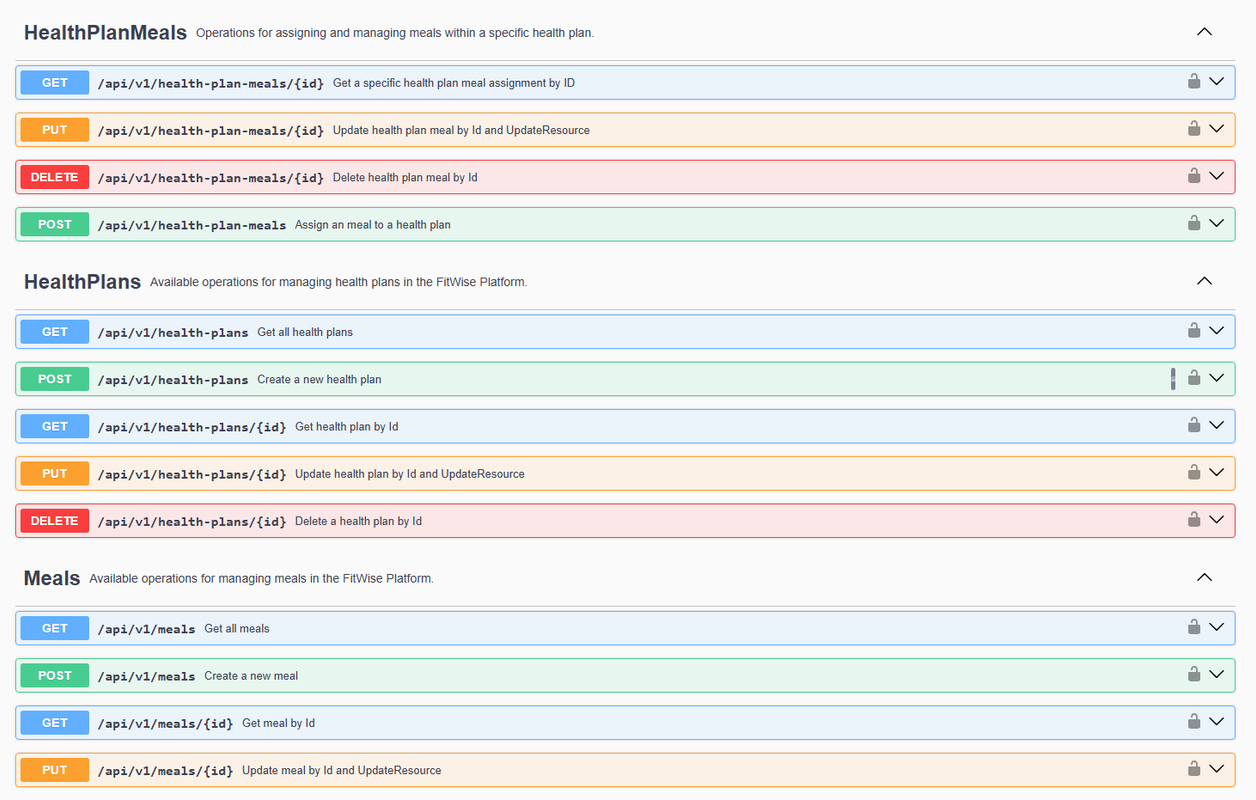This screenshot has width=1256, height=800.
Task: Click the GET badge for health-plans/{id}
Action: click(55, 426)
